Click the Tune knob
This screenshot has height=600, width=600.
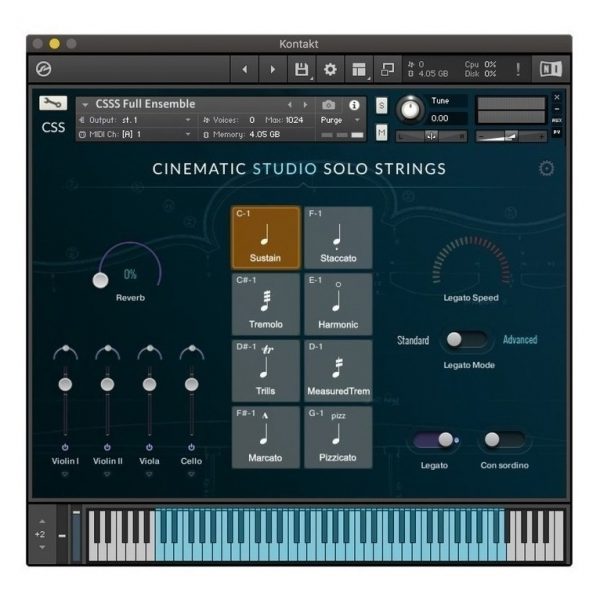pos(410,109)
